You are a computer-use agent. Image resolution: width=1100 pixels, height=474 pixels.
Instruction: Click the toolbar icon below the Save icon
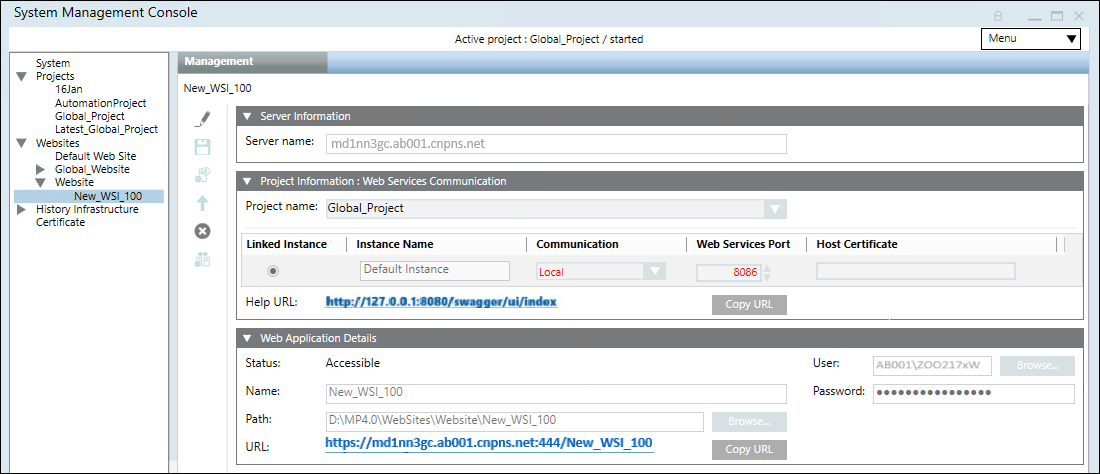pos(202,175)
